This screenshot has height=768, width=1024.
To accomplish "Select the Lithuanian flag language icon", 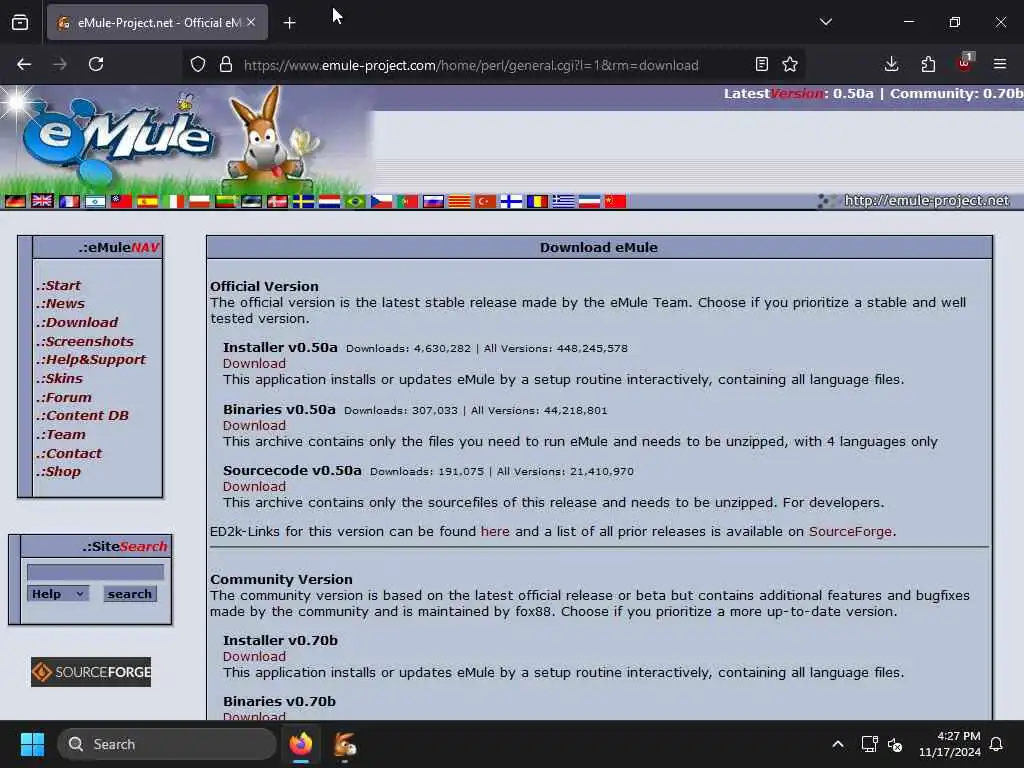I will [x=225, y=201].
